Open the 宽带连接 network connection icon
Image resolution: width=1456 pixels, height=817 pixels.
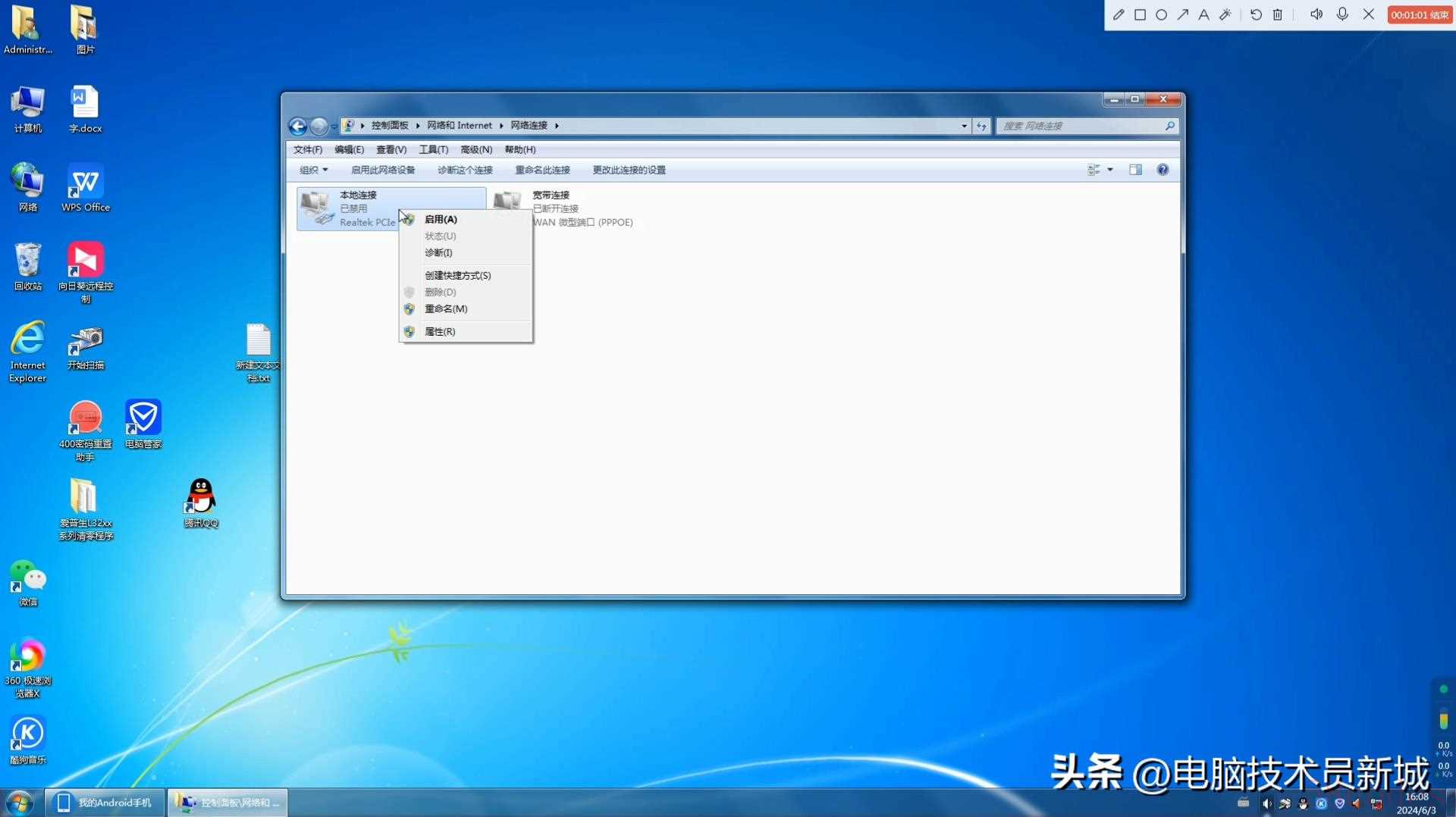click(x=508, y=203)
